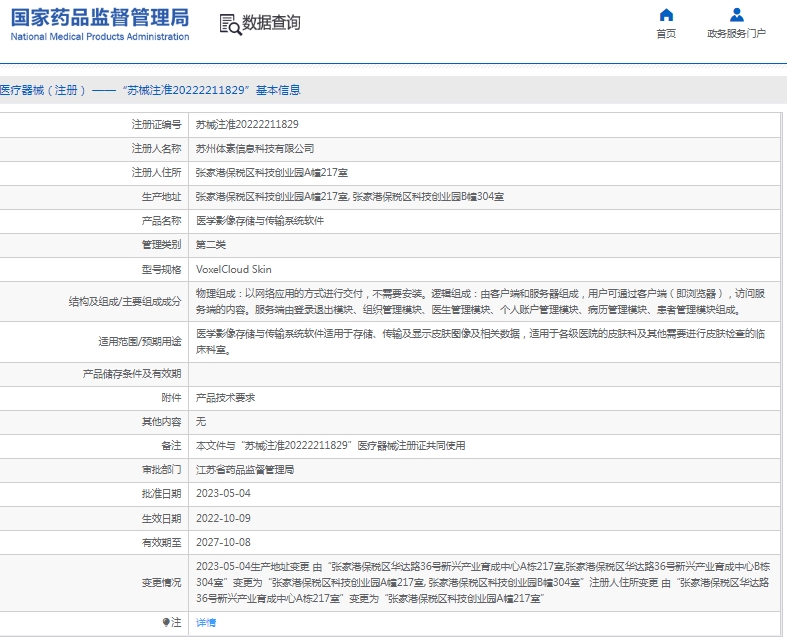
Task: Open the 详情 link
Action: [x=206, y=622]
